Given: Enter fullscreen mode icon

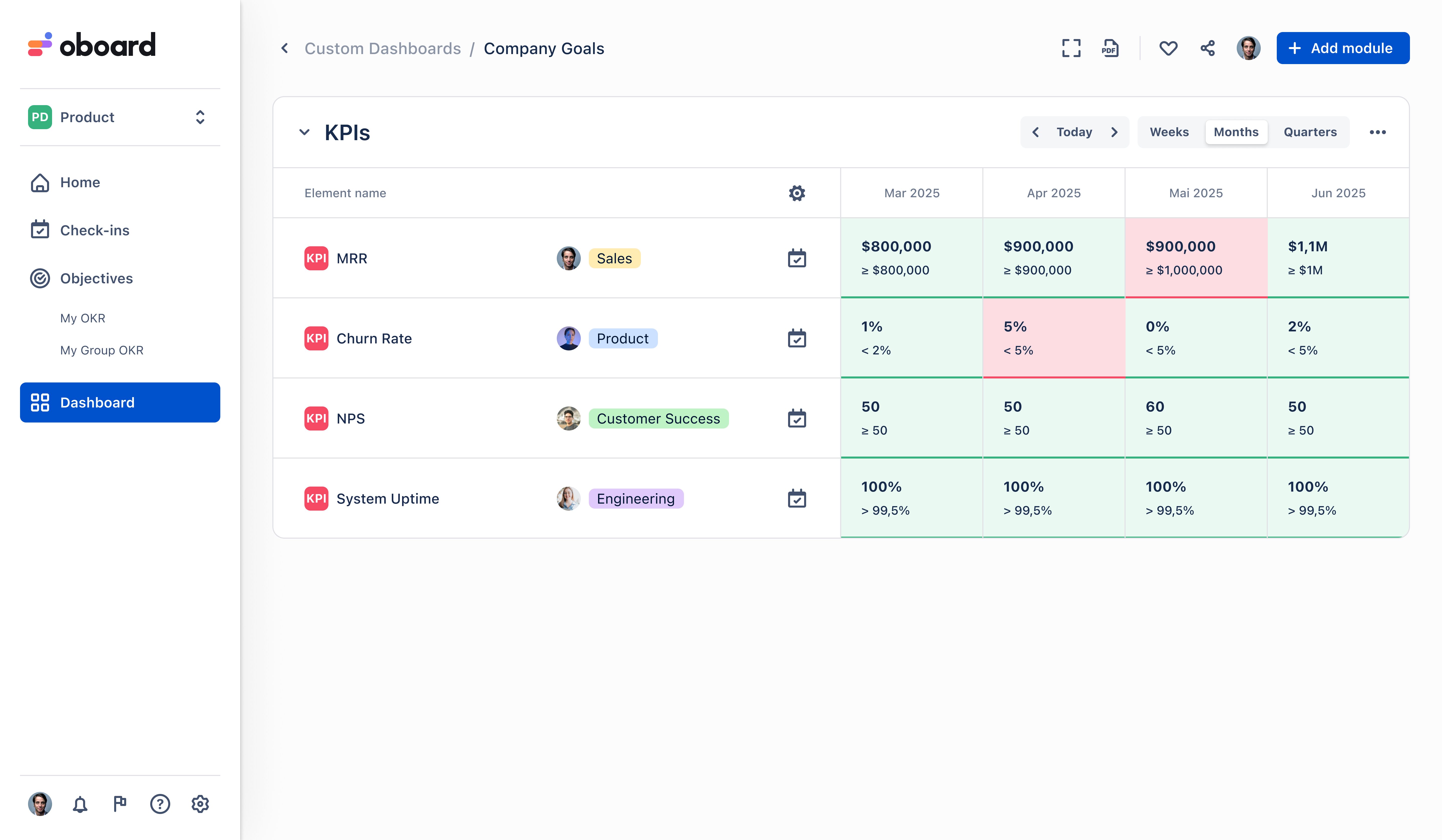Looking at the screenshot, I should tap(1071, 48).
